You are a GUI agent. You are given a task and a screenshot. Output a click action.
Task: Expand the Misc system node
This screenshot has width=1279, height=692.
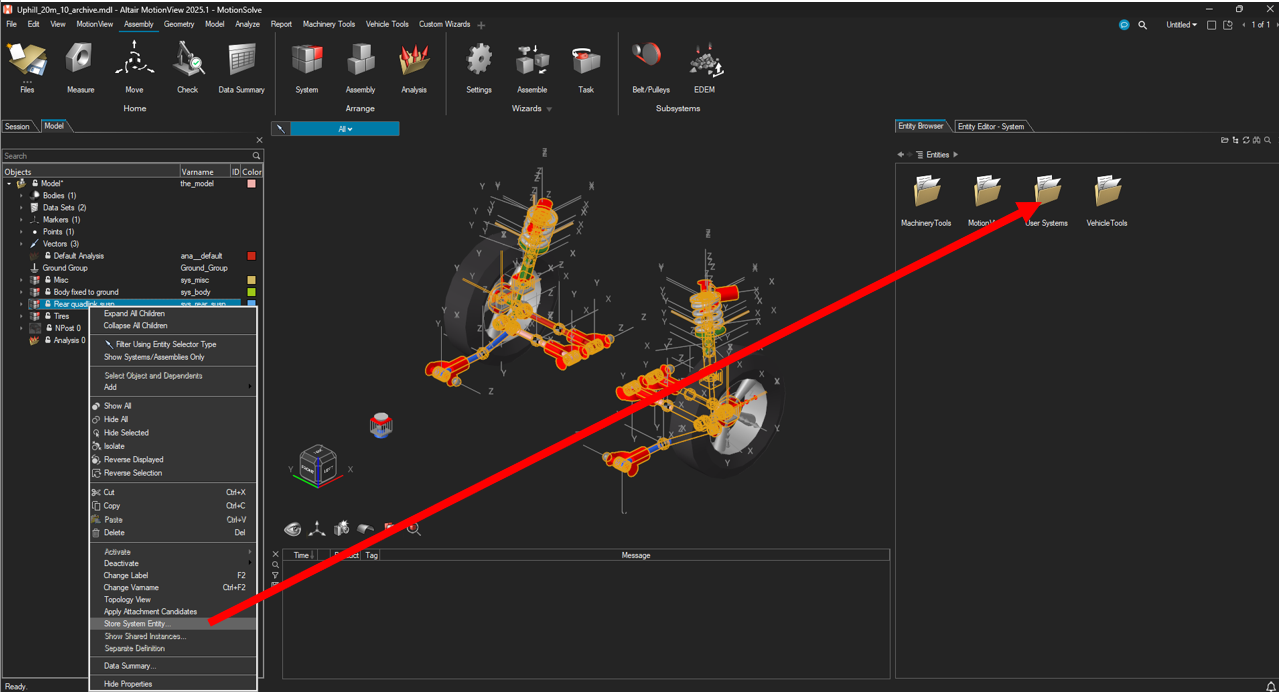(x=21, y=280)
